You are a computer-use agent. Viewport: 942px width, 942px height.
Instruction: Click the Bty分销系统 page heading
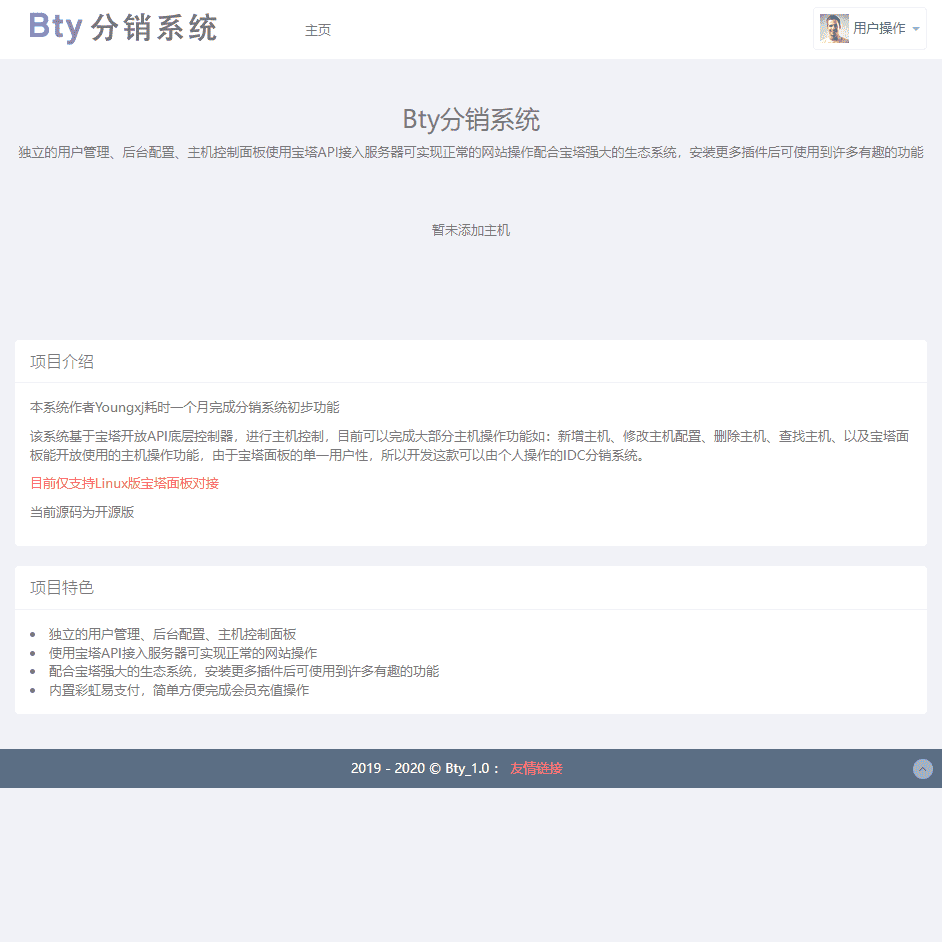(x=471, y=120)
